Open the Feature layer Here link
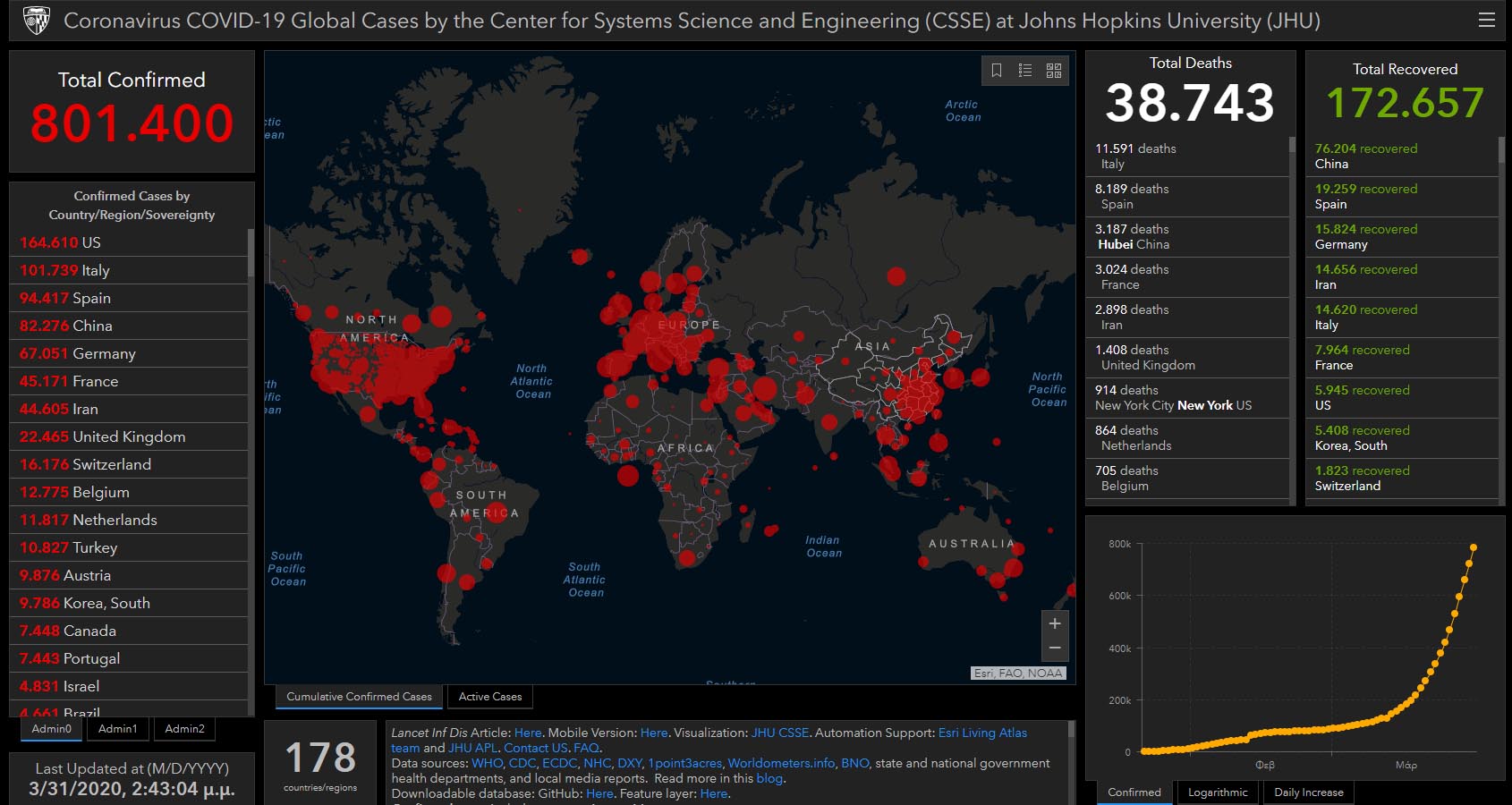This screenshot has height=805, width=1512. 714,793
